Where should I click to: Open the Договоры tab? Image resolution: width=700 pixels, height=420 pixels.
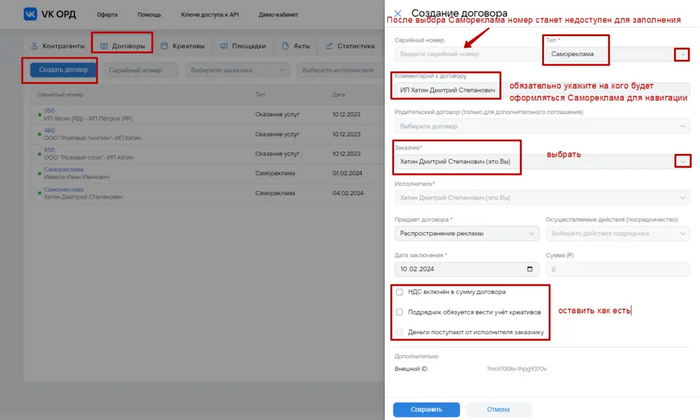[x=123, y=46]
